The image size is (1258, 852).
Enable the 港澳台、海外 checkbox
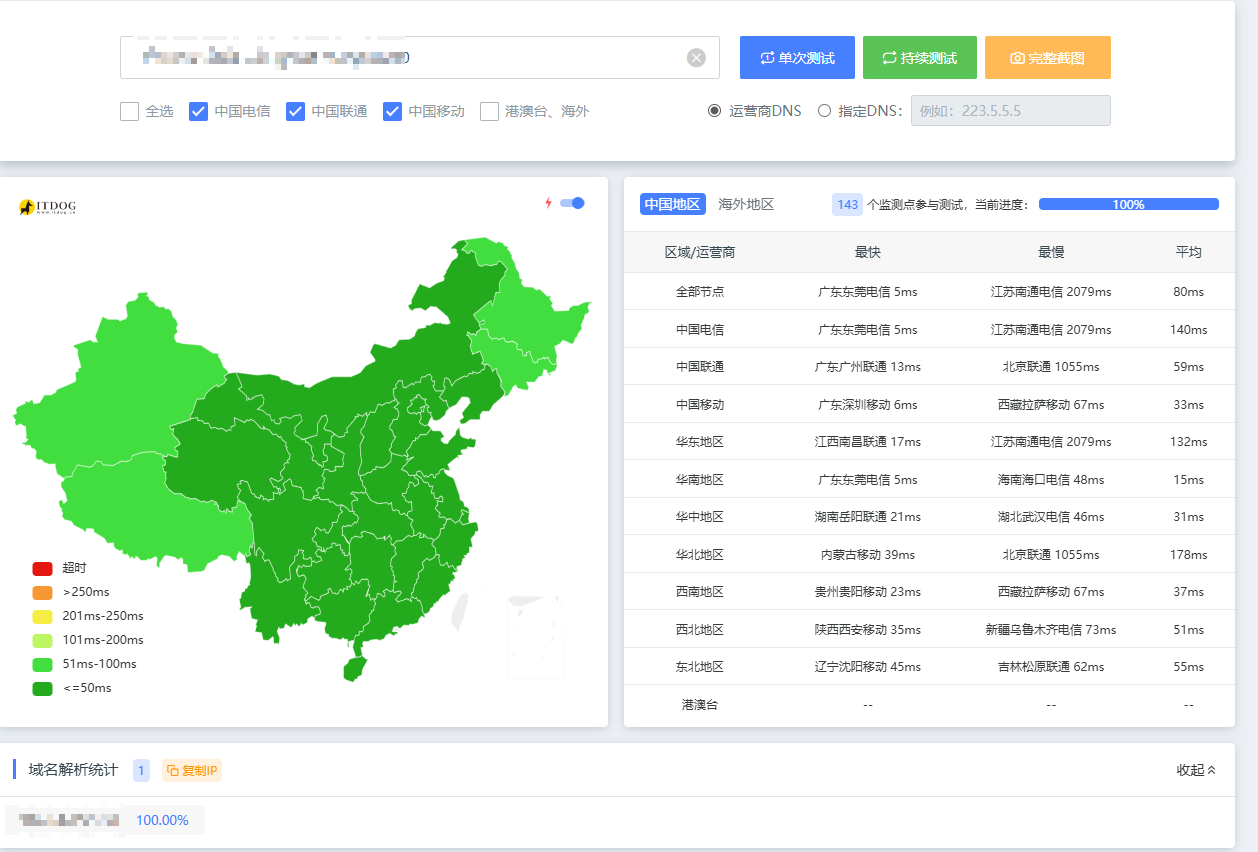(x=489, y=111)
